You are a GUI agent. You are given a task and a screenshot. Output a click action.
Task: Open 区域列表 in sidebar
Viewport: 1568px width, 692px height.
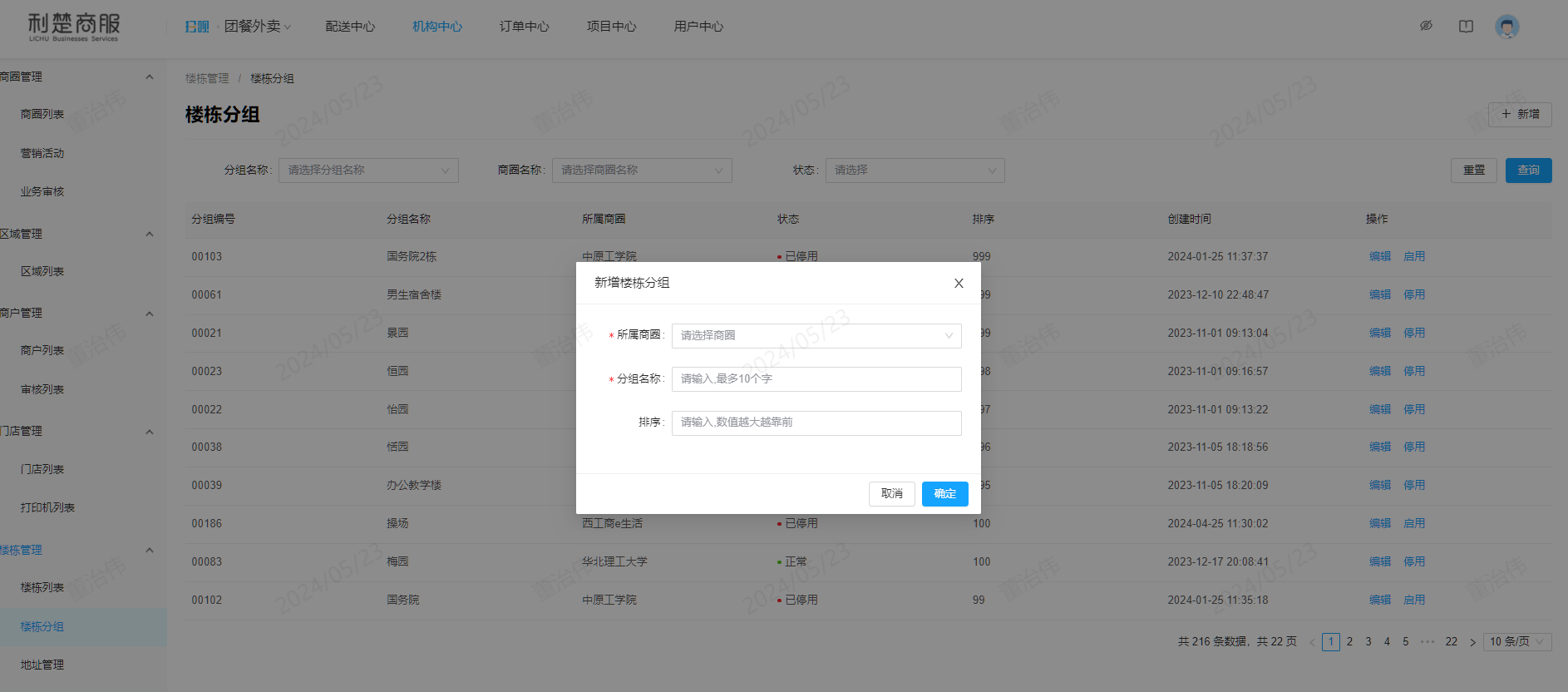[42, 271]
